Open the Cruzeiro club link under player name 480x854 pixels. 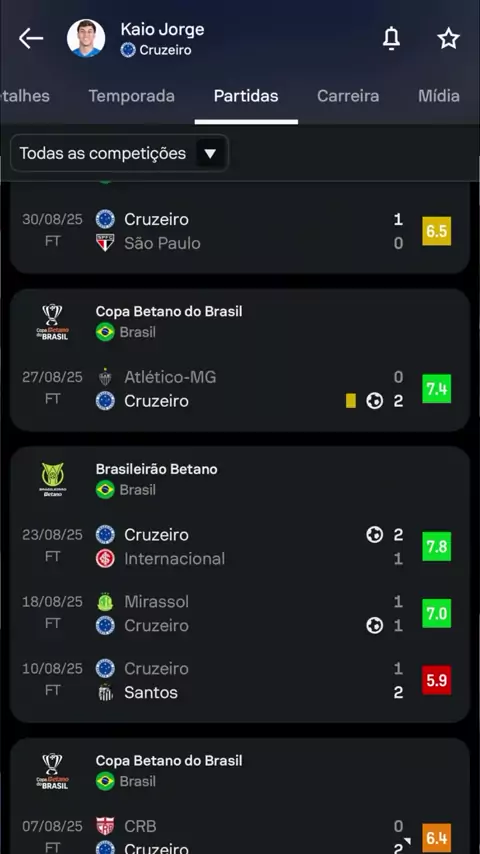[x=156, y=50]
